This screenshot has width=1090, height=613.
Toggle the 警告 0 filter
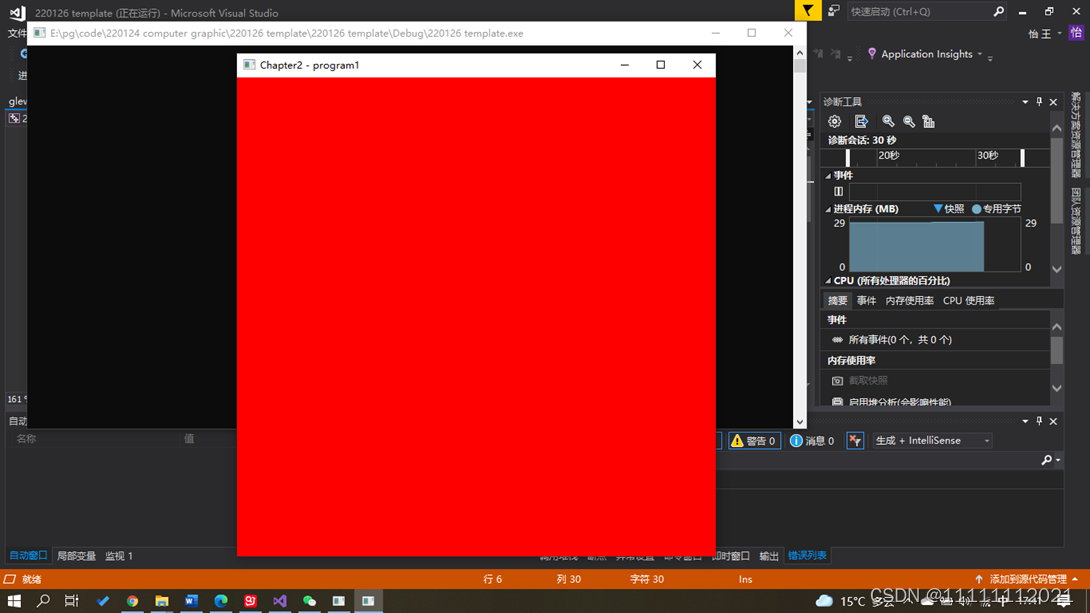pyautogui.click(x=754, y=441)
